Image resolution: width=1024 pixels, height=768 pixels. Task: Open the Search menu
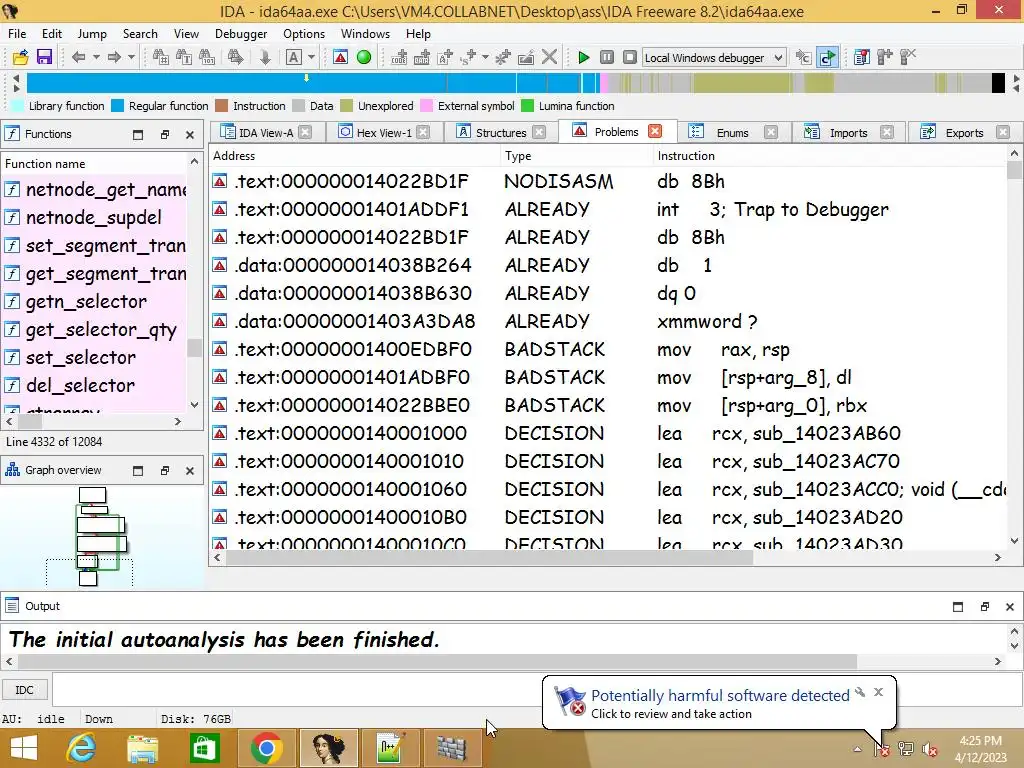140,34
